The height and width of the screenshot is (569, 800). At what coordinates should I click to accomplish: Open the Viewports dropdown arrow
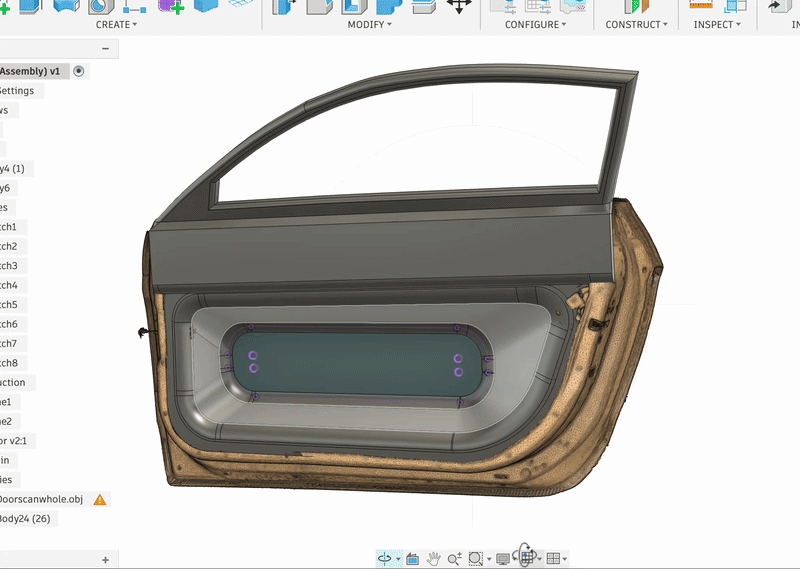[x=565, y=559]
